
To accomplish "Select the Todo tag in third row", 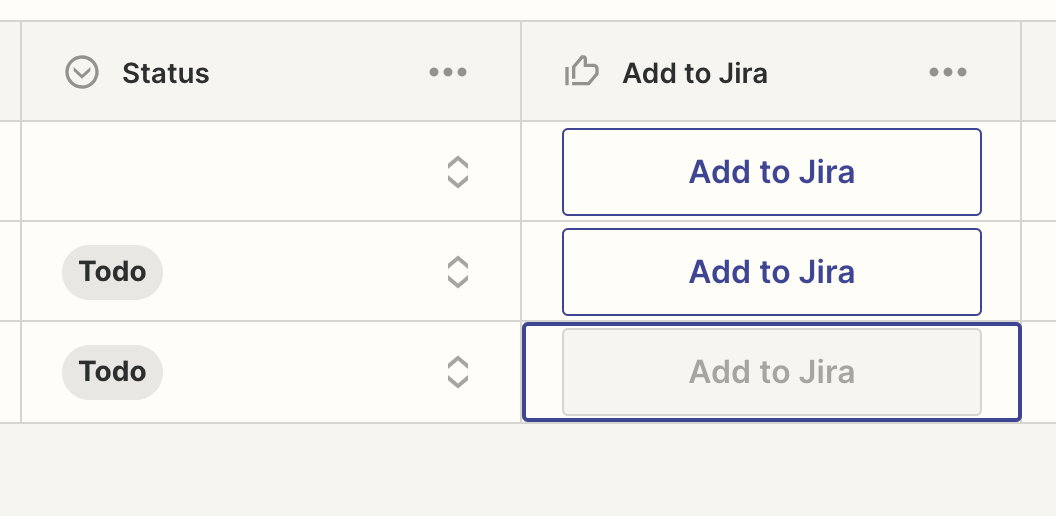I will click(112, 372).
